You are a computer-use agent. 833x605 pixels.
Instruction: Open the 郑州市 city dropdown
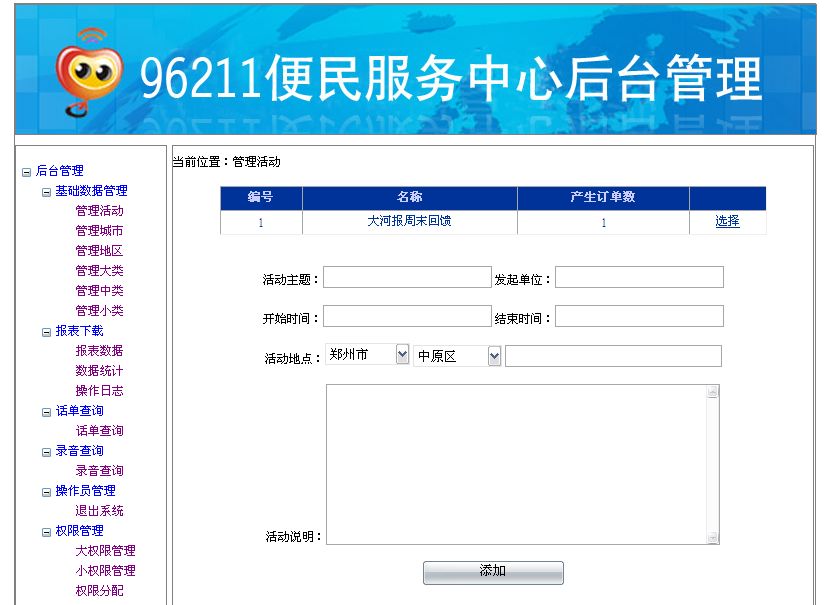coord(402,354)
